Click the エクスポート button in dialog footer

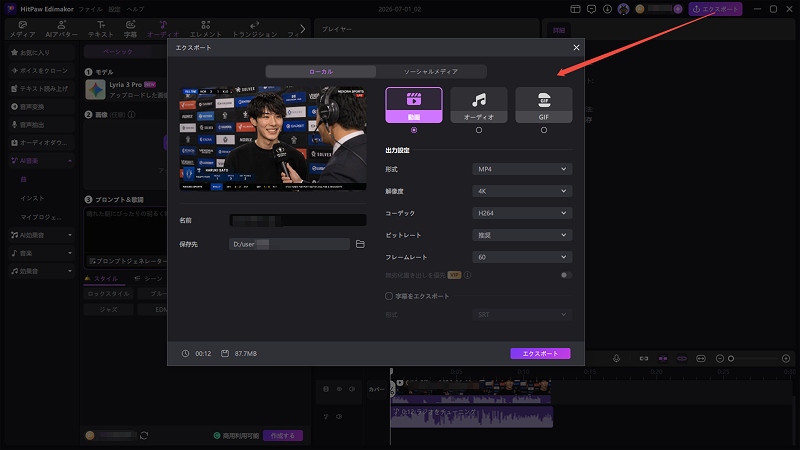[x=540, y=354]
